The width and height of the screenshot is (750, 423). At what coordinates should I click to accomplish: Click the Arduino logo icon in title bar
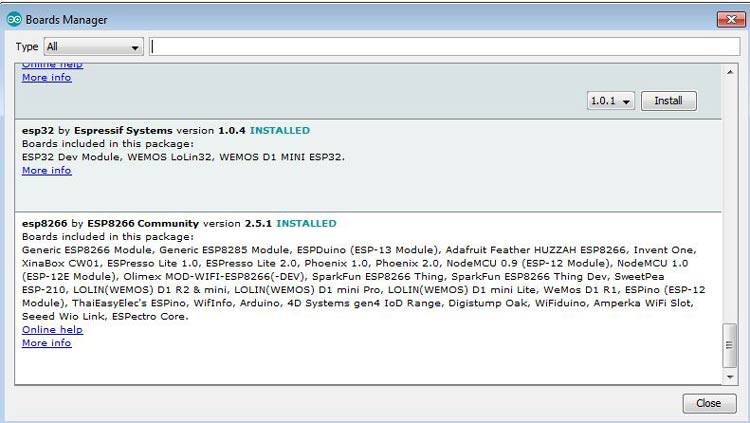14,19
